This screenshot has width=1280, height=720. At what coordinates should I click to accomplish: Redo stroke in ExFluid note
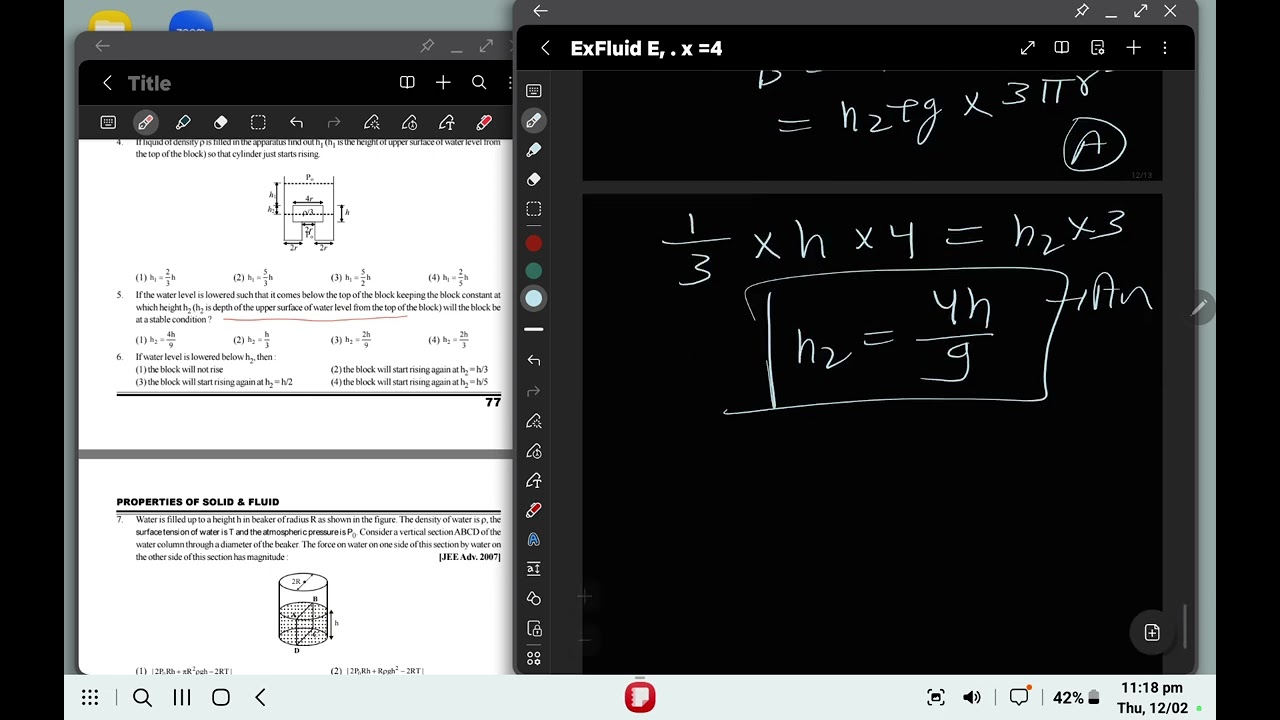point(534,391)
